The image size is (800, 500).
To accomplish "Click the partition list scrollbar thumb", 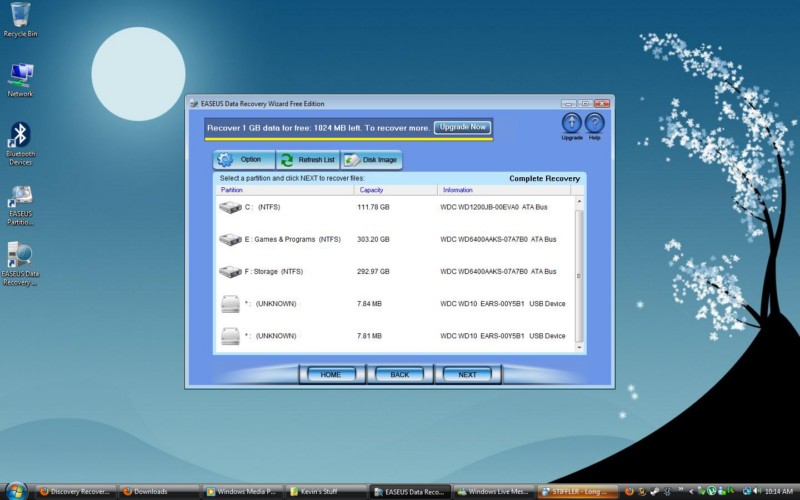I will point(579,276).
